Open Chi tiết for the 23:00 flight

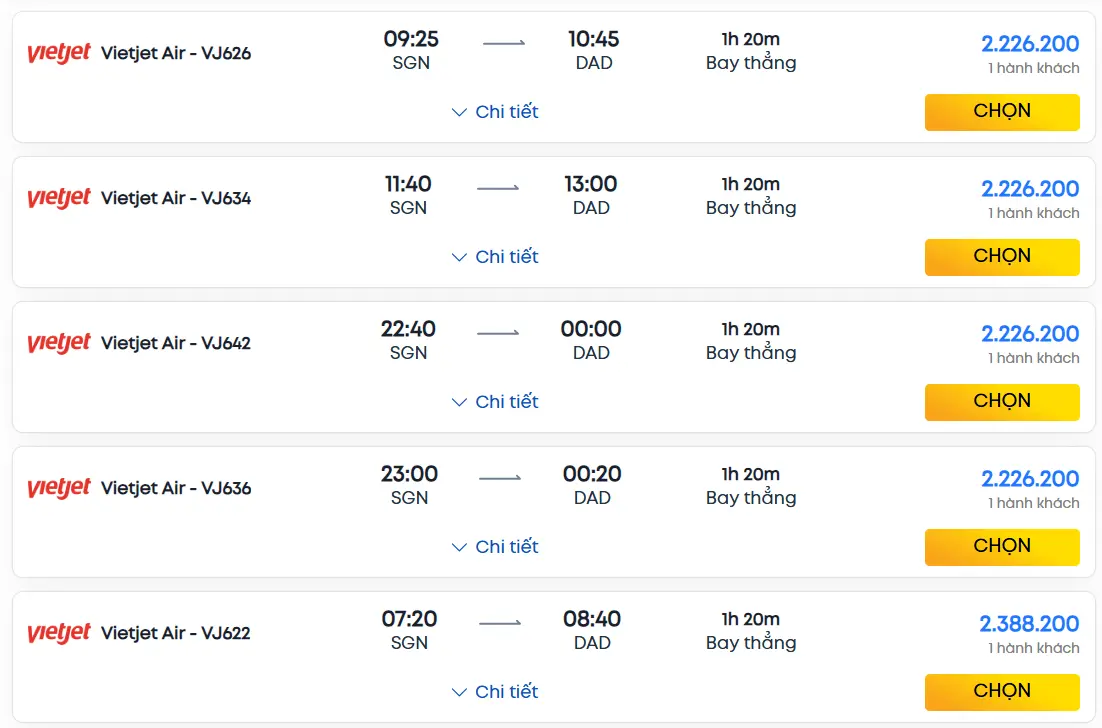click(495, 547)
